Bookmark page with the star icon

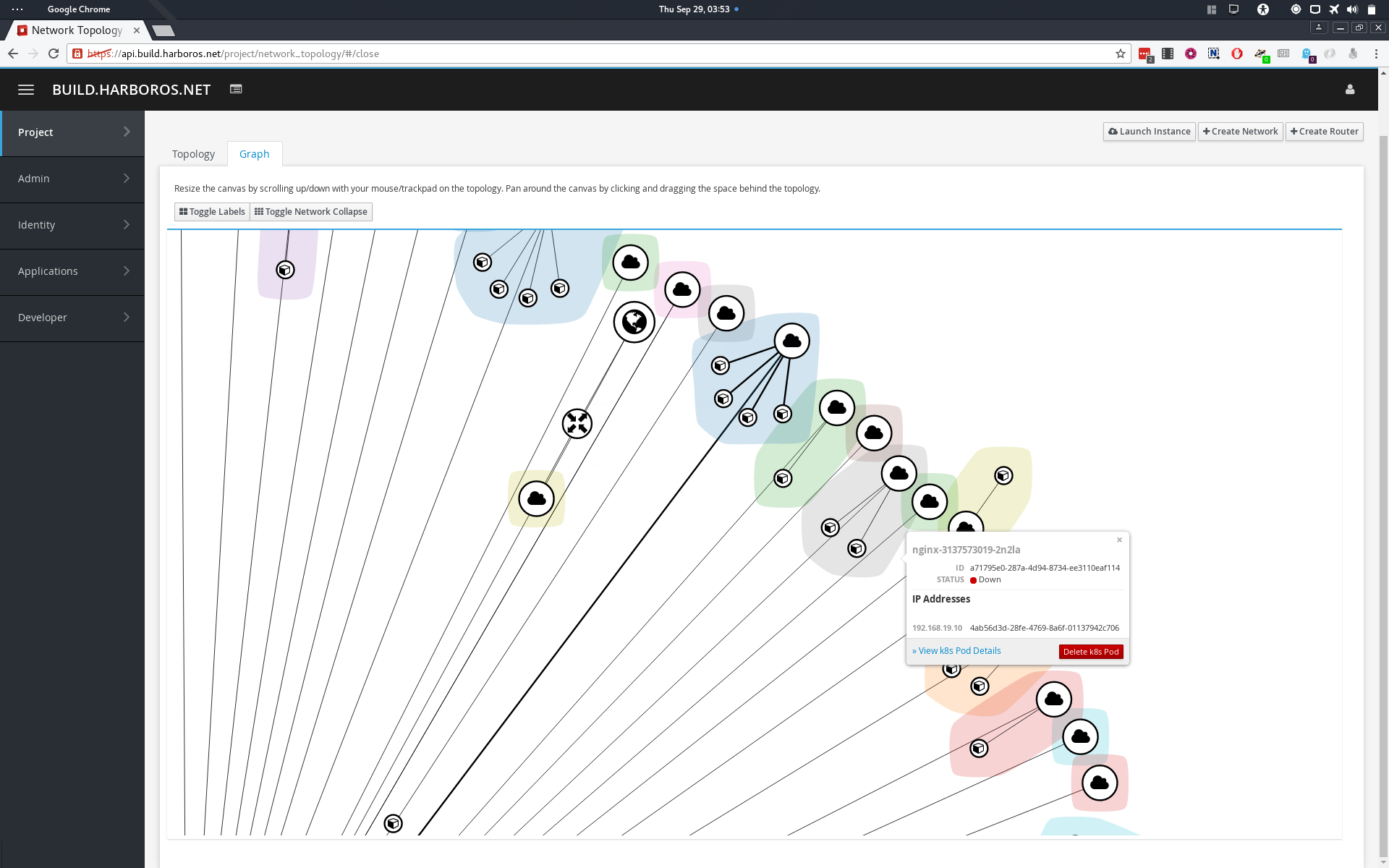(x=1120, y=54)
